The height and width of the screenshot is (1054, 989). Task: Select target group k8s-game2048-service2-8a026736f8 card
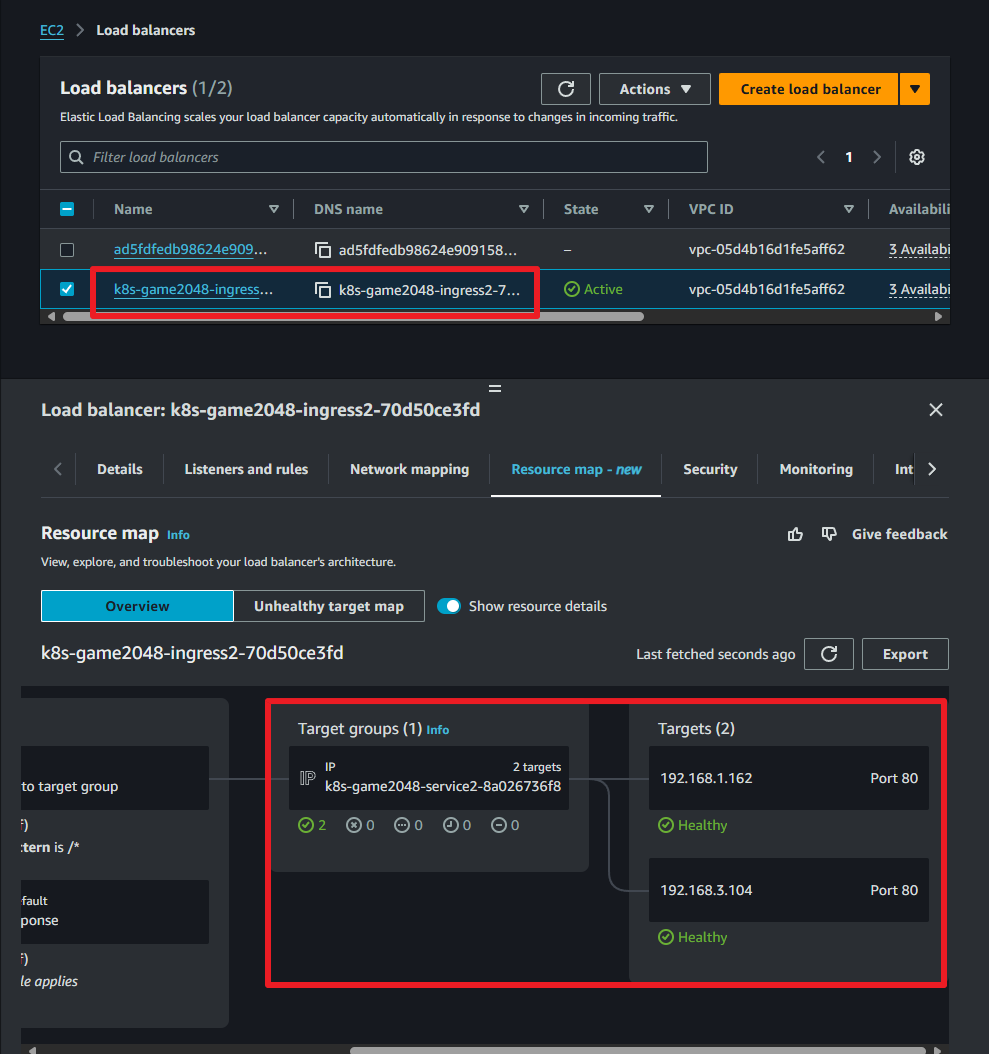pos(429,778)
